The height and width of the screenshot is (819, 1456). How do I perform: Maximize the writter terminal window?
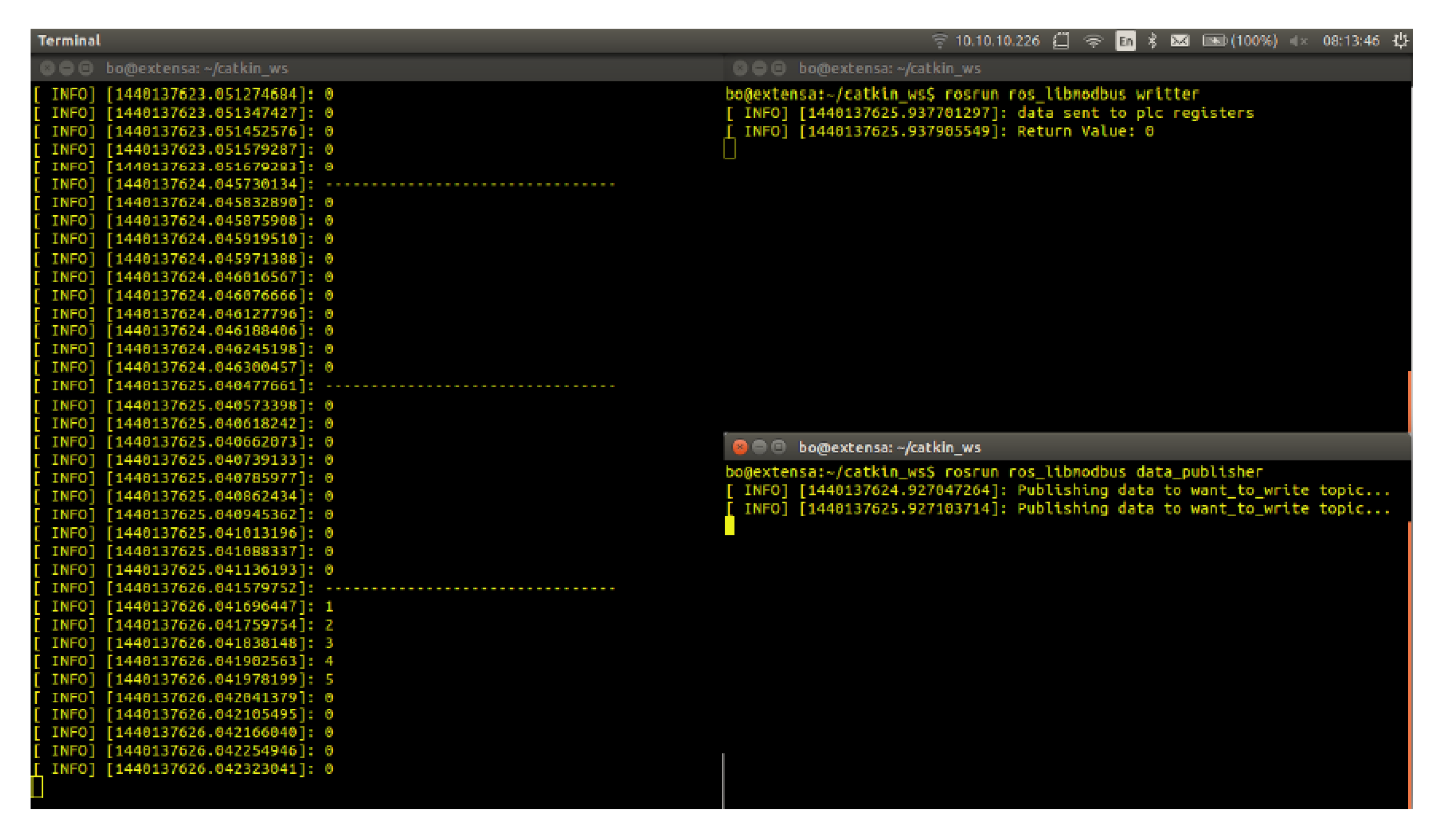tap(778, 68)
